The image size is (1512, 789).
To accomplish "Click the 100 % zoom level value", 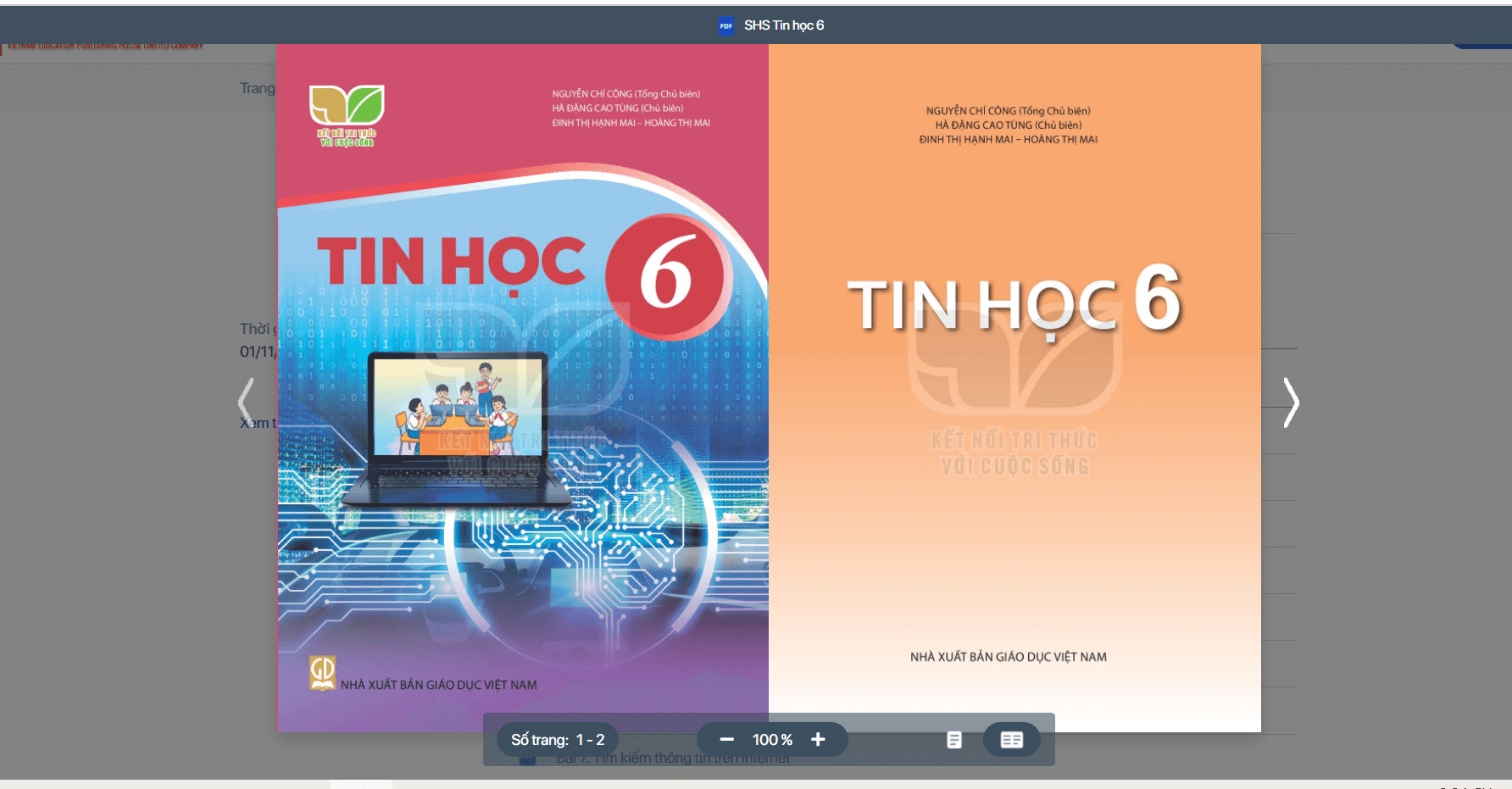I will (772, 740).
